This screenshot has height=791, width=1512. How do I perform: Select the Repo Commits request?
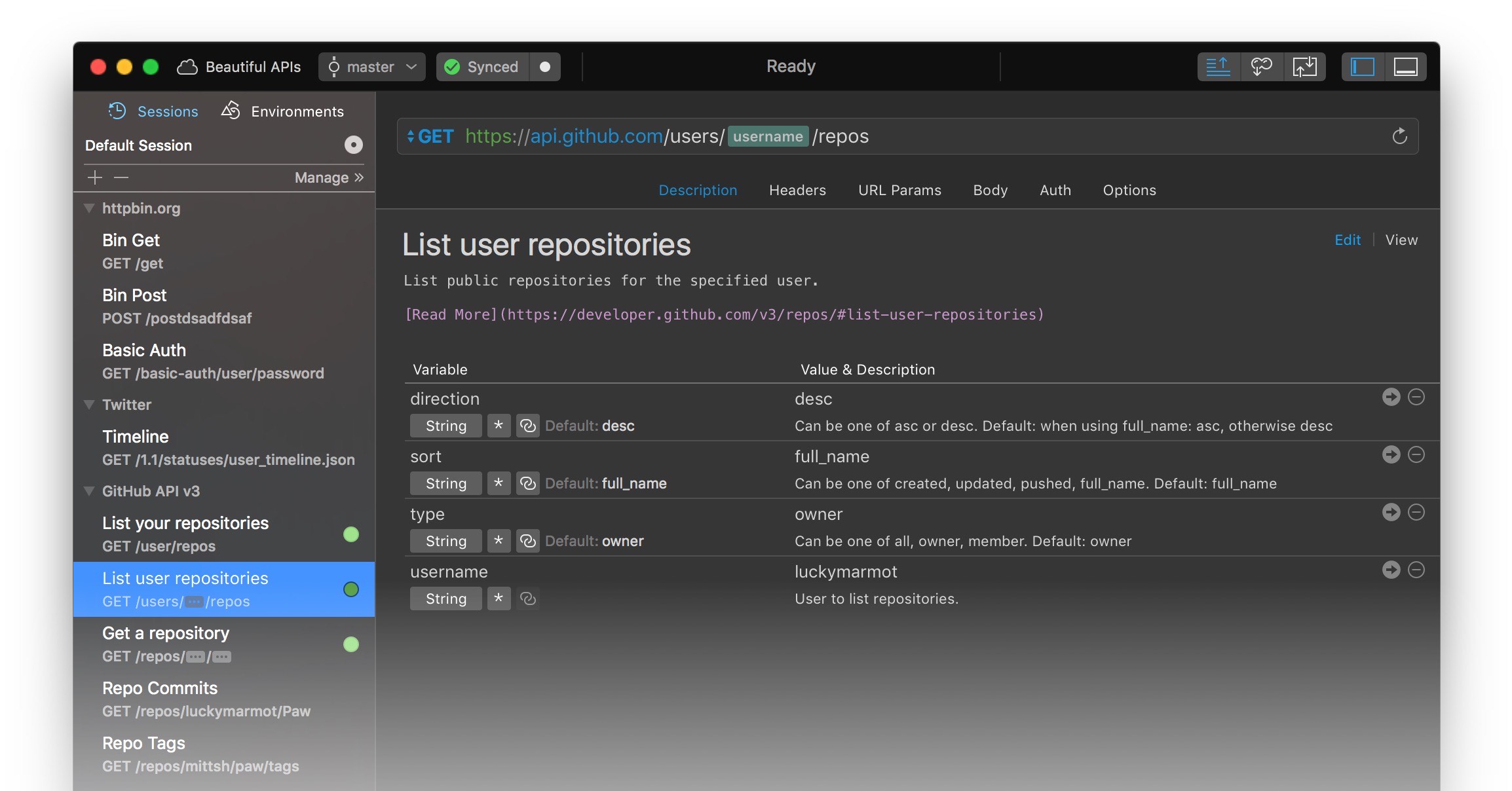click(224, 699)
